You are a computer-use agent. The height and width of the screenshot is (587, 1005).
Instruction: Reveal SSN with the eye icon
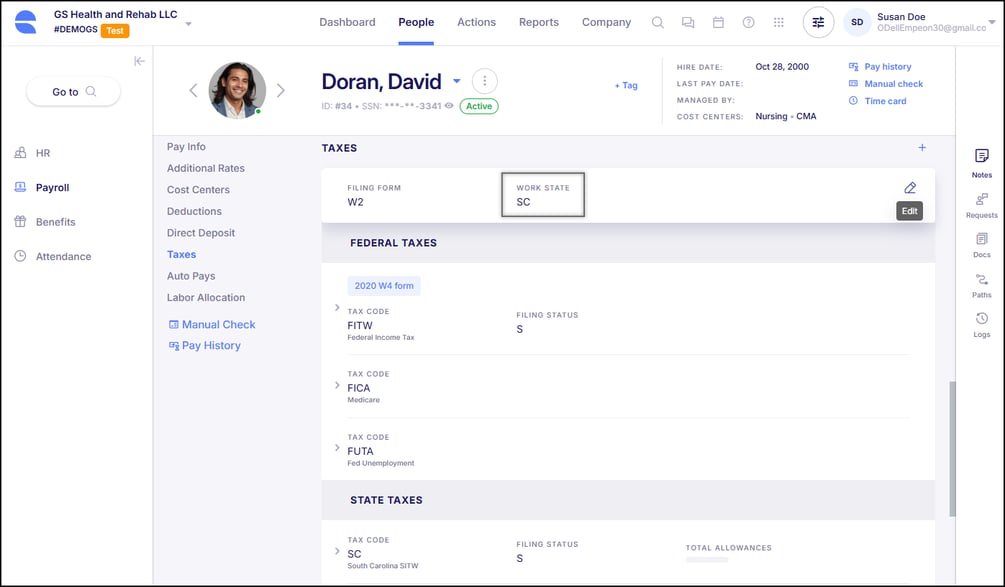(449, 106)
